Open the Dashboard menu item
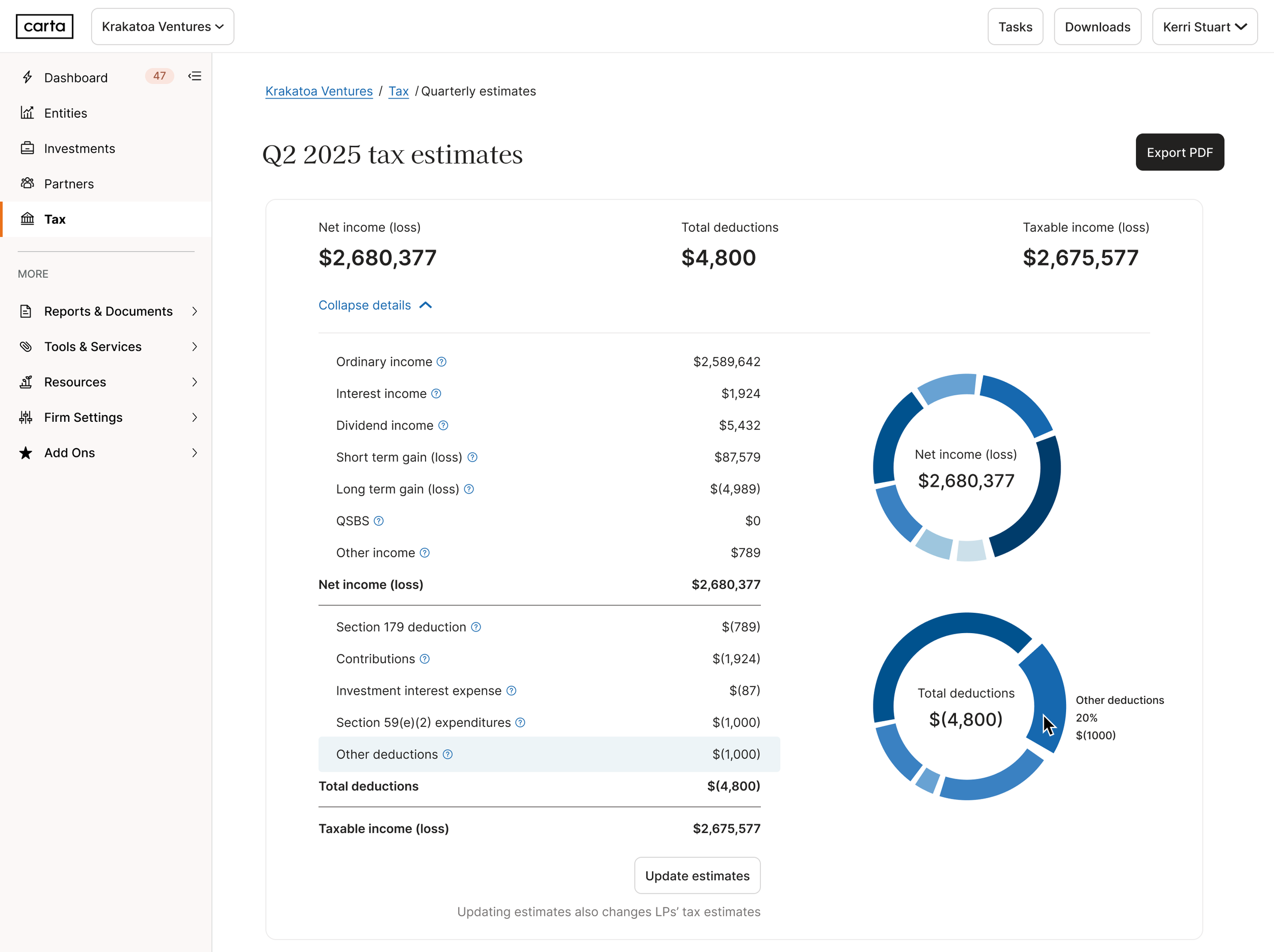Viewport: 1274px width, 952px height. pyautogui.click(x=75, y=78)
